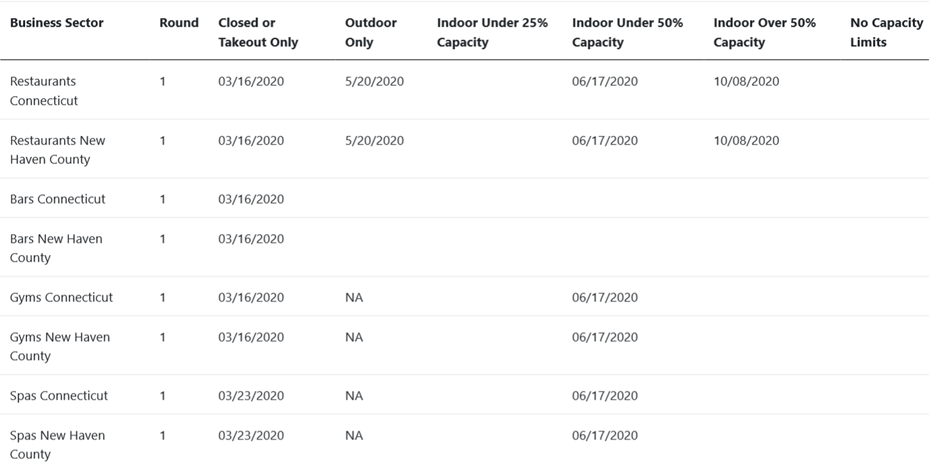
Task: Select the Gyms Connecticut row label
Action: tap(61, 297)
